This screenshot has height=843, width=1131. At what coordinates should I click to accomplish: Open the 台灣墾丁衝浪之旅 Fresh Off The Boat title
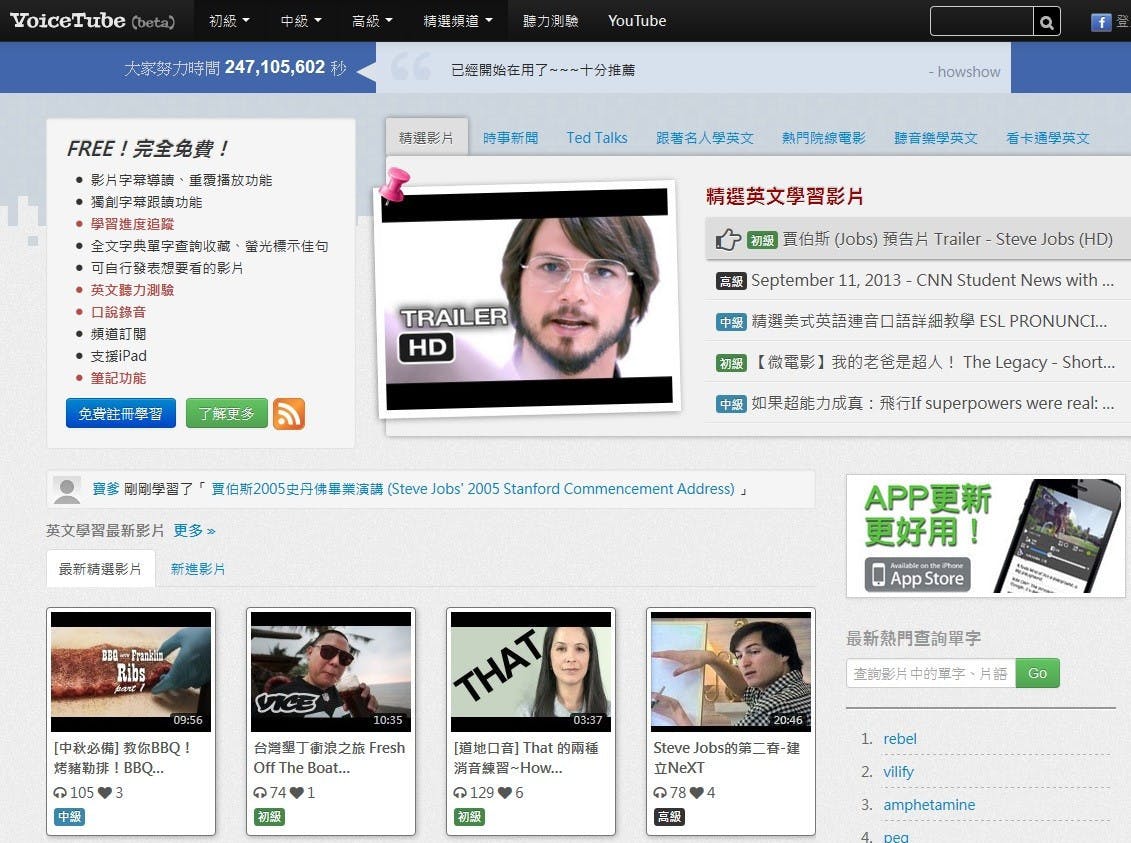(x=329, y=758)
